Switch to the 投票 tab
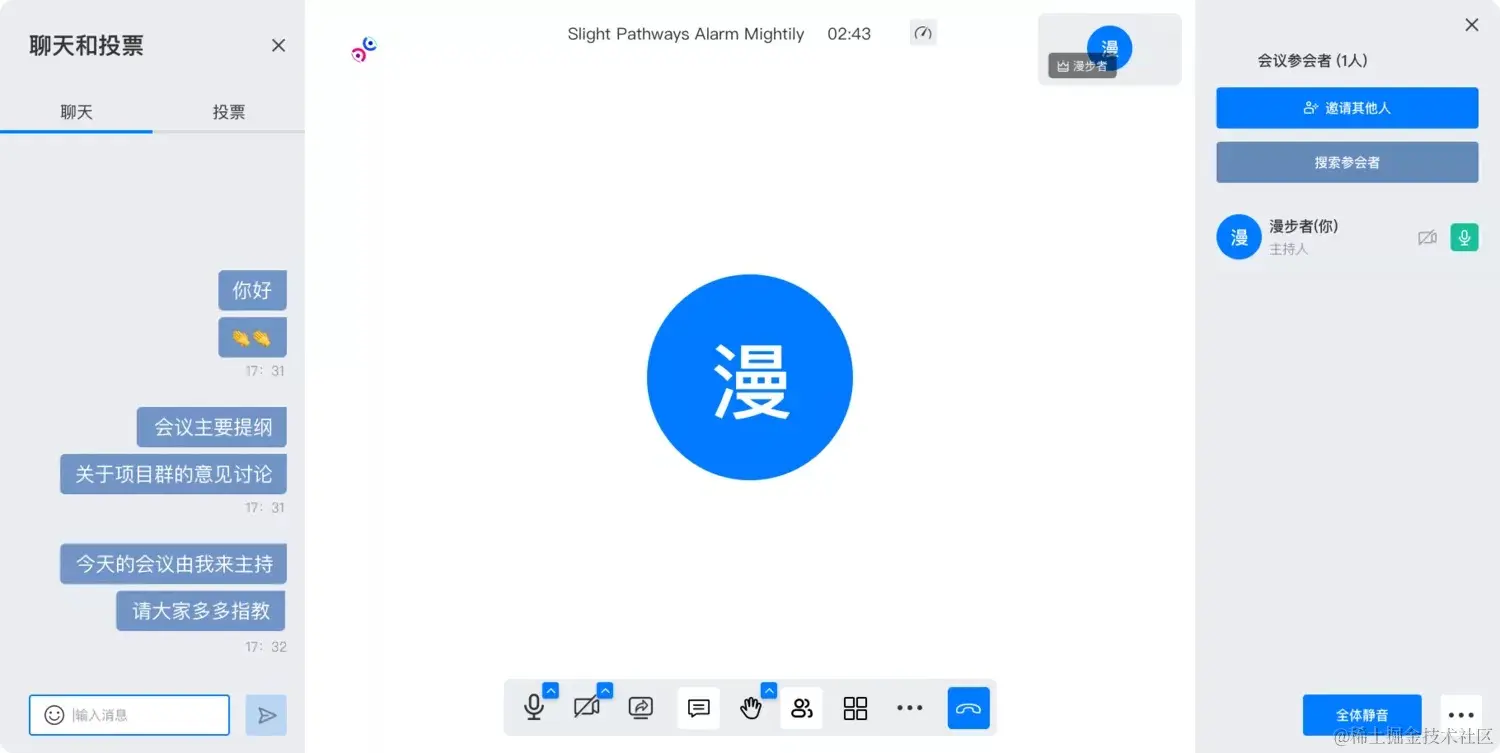1500x753 pixels. coord(228,111)
